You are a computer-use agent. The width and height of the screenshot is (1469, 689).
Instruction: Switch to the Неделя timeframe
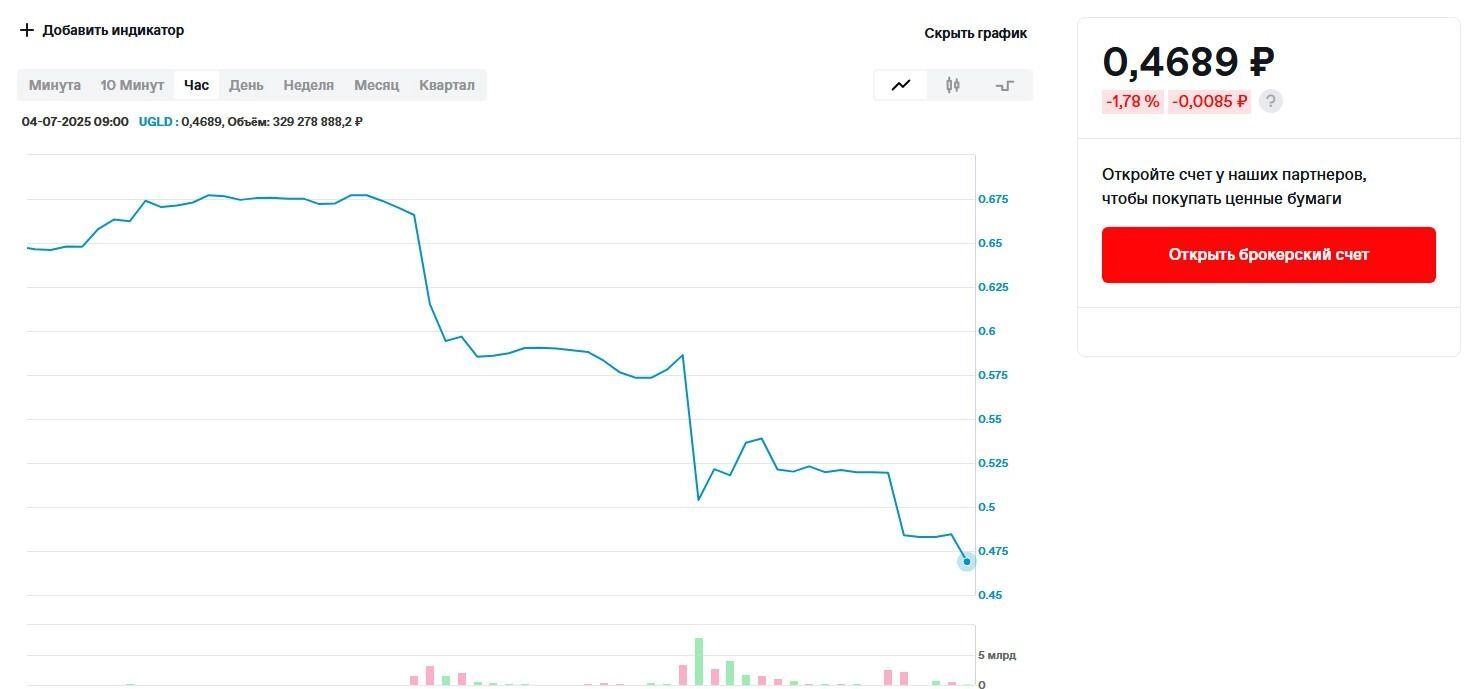[308, 85]
